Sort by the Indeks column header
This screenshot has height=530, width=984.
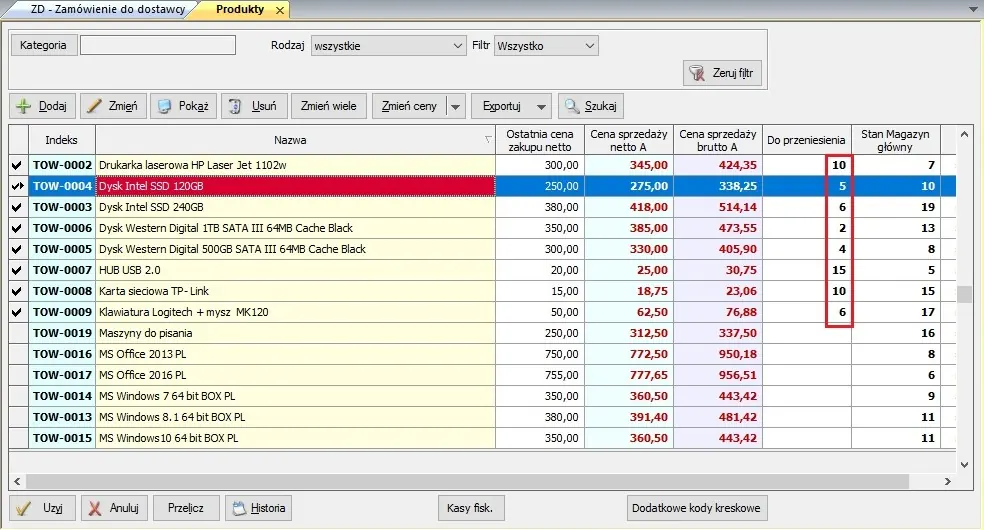point(62,140)
